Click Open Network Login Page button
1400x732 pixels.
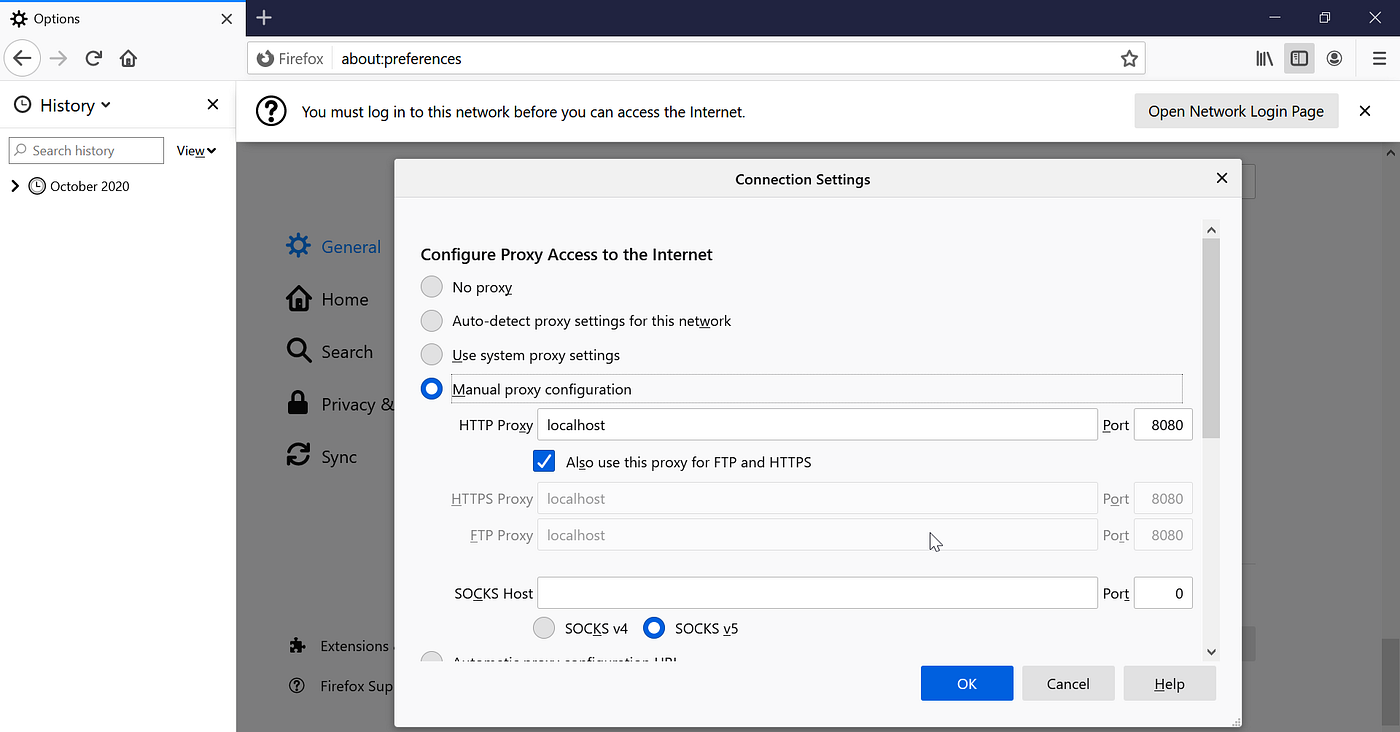click(x=1236, y=111)
